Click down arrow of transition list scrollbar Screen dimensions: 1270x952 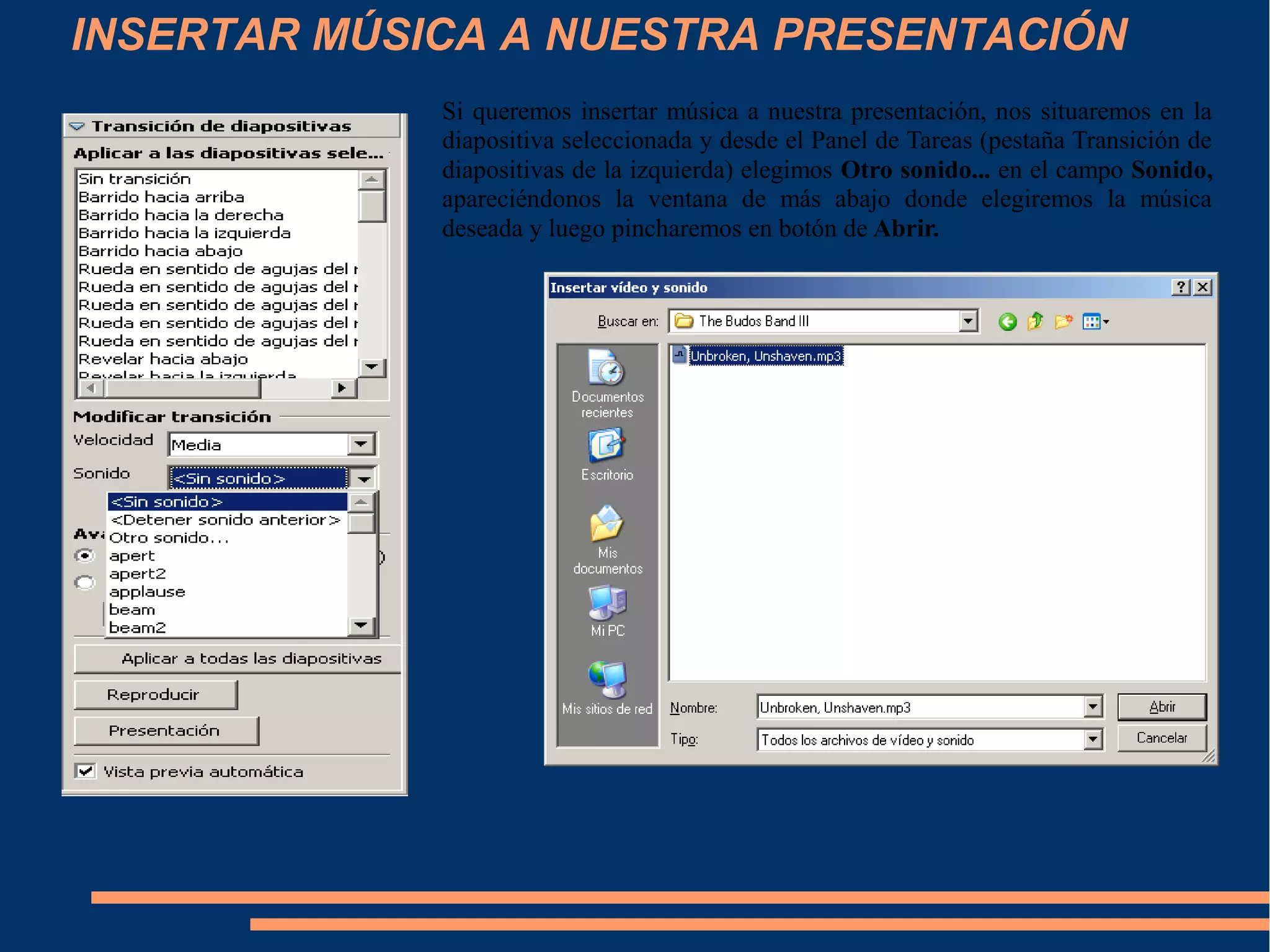point(372,367)
